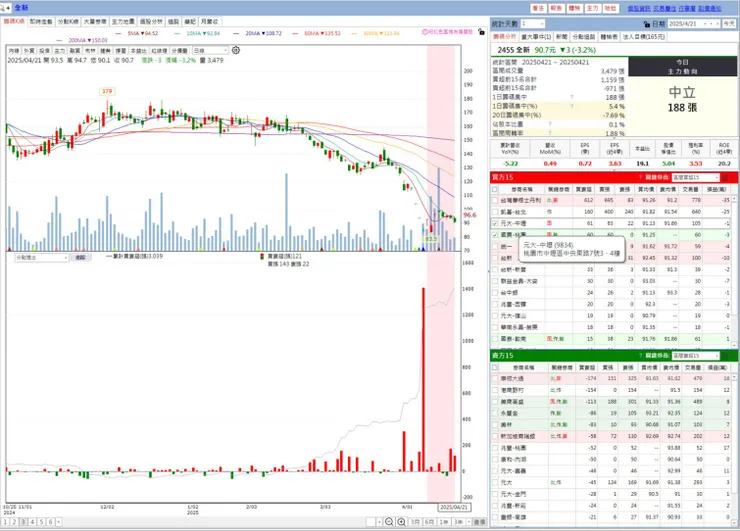Toggle 融資 indicator on chart toolbar

click(75, 51)
